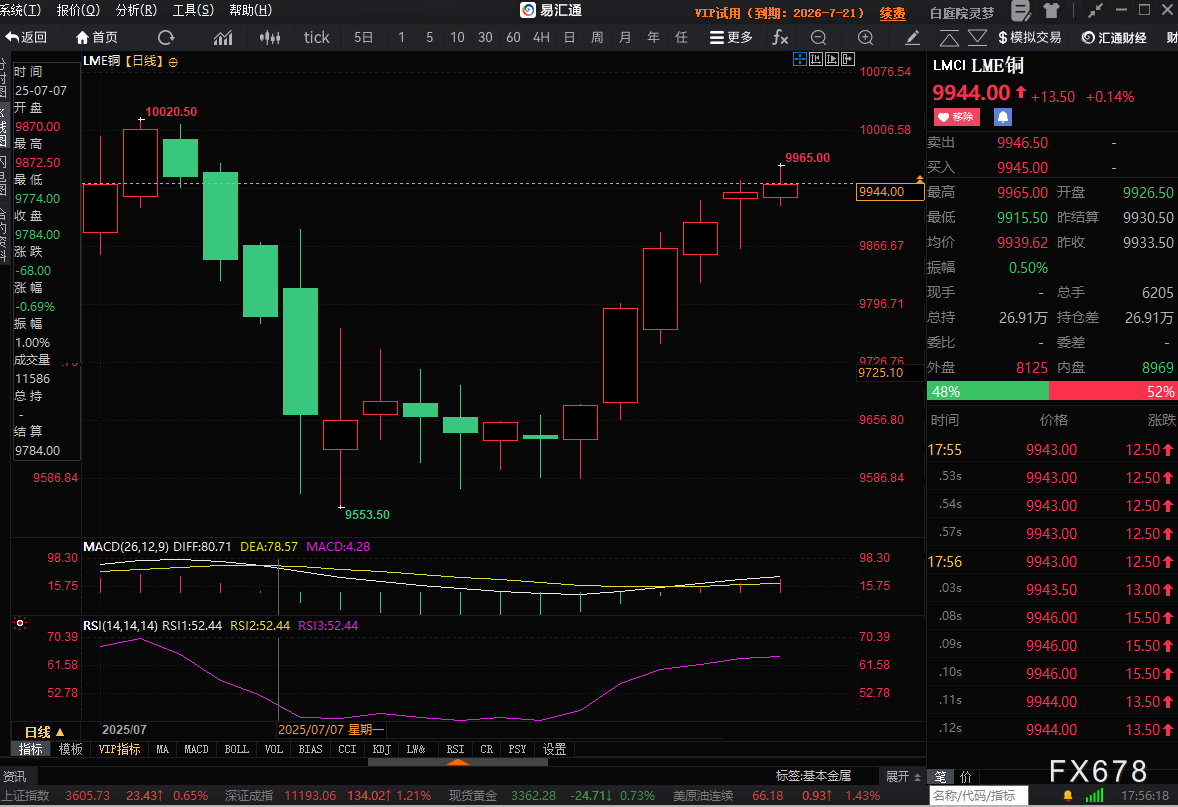Click the 名称/代码/指标 search field
The height and width of the screenshot is (807, 1178).
[x=980, y=796]
